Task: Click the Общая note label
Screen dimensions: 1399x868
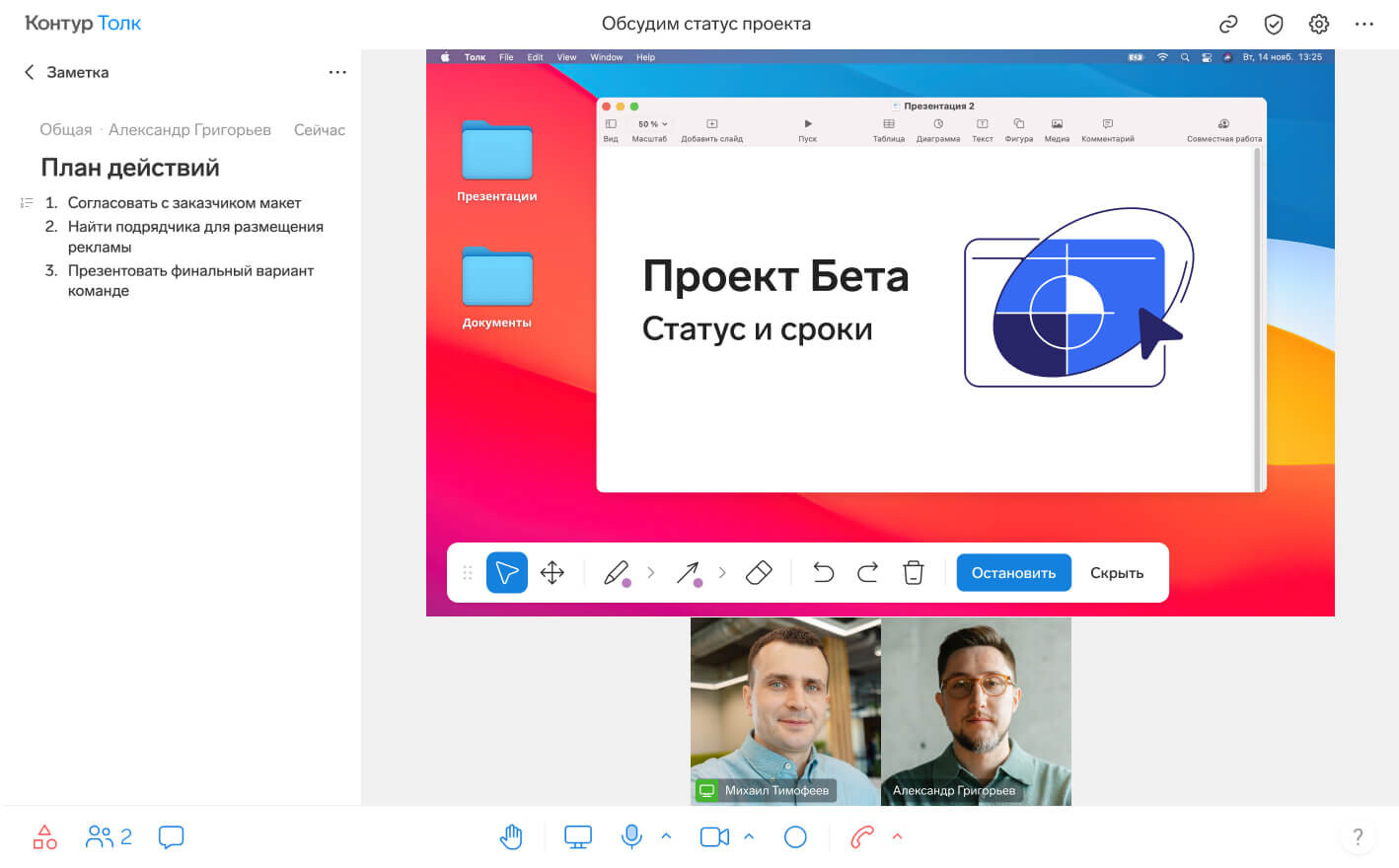Action: [66, 130]
